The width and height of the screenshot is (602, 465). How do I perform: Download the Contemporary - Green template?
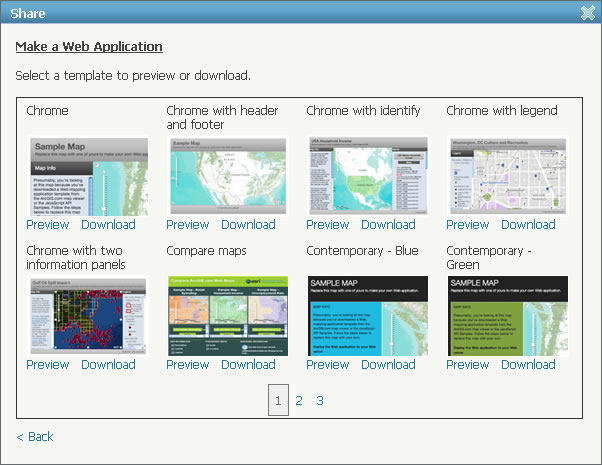pyautogui.click(x=528, y=364)
